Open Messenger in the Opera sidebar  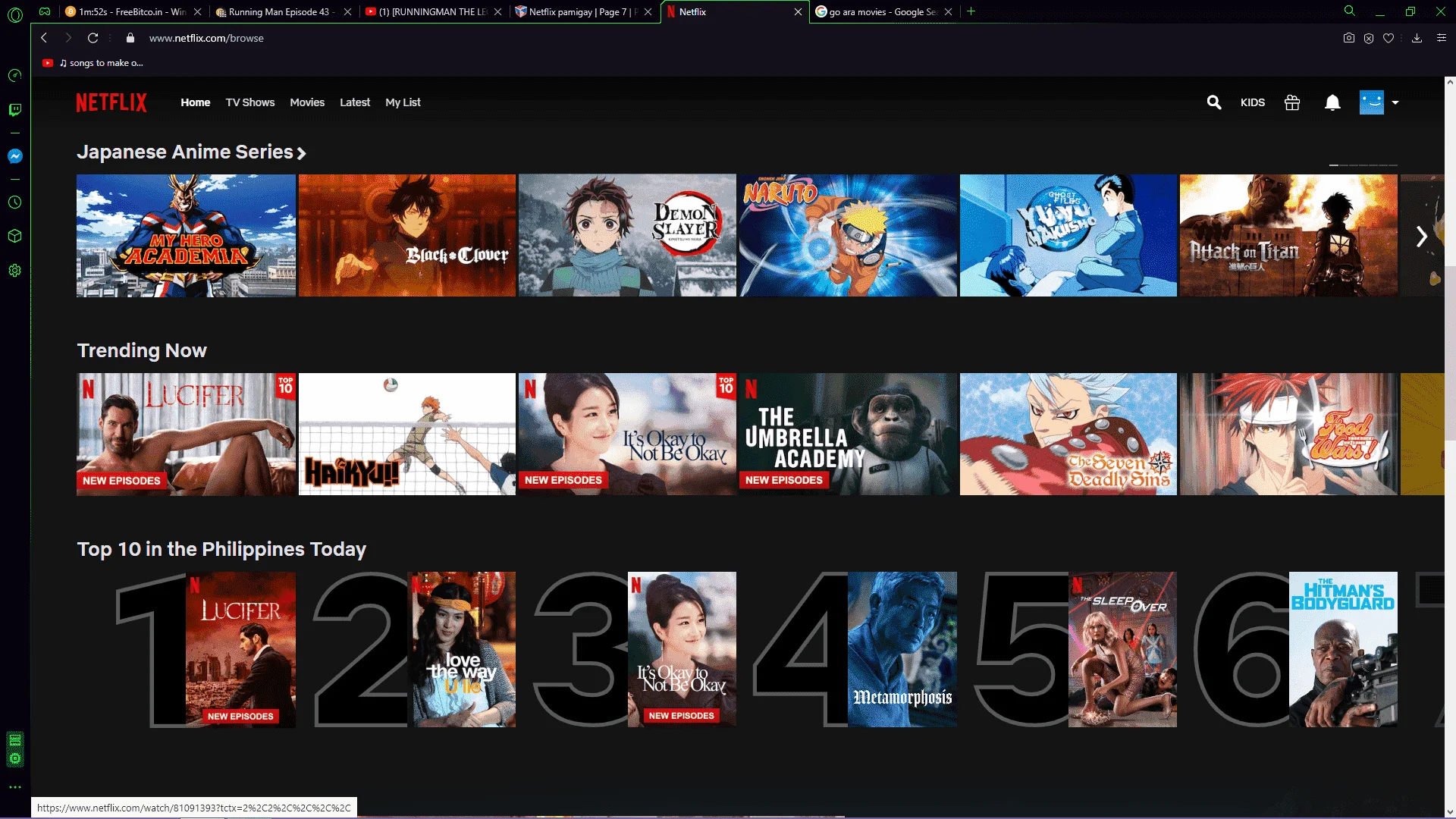click(14, 156)
